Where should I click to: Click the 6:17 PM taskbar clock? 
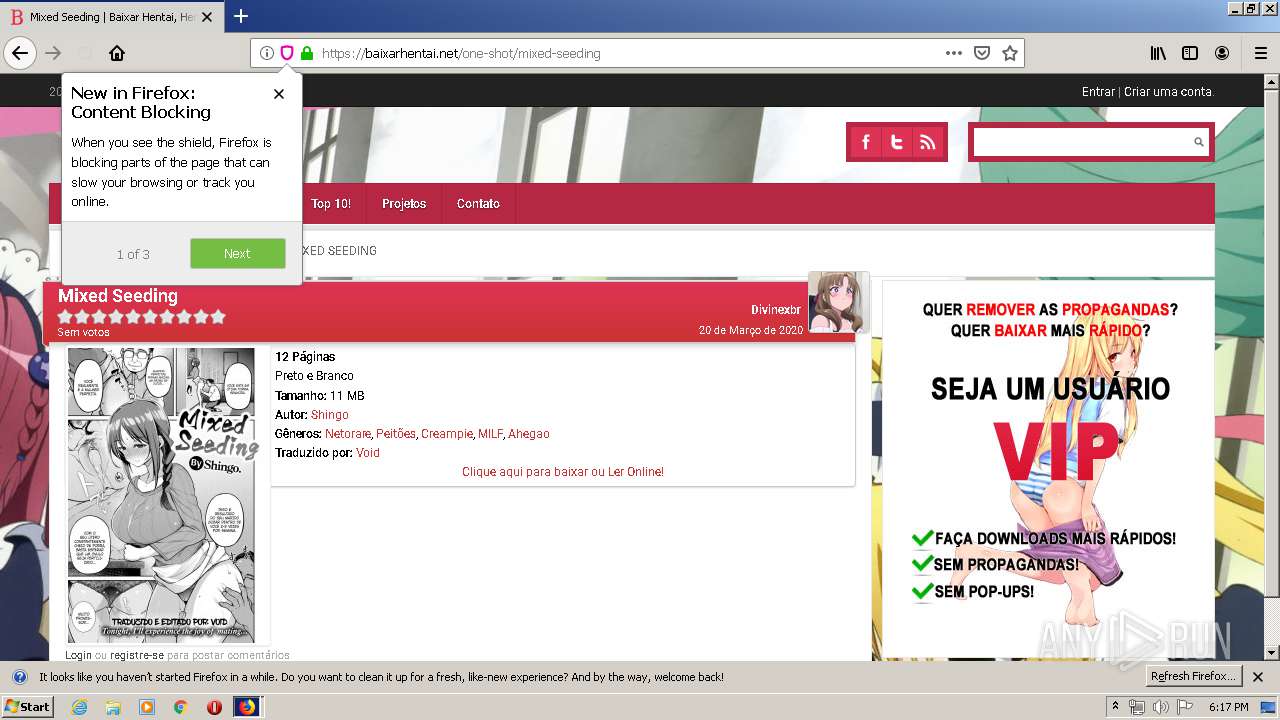coord(1228,707)
